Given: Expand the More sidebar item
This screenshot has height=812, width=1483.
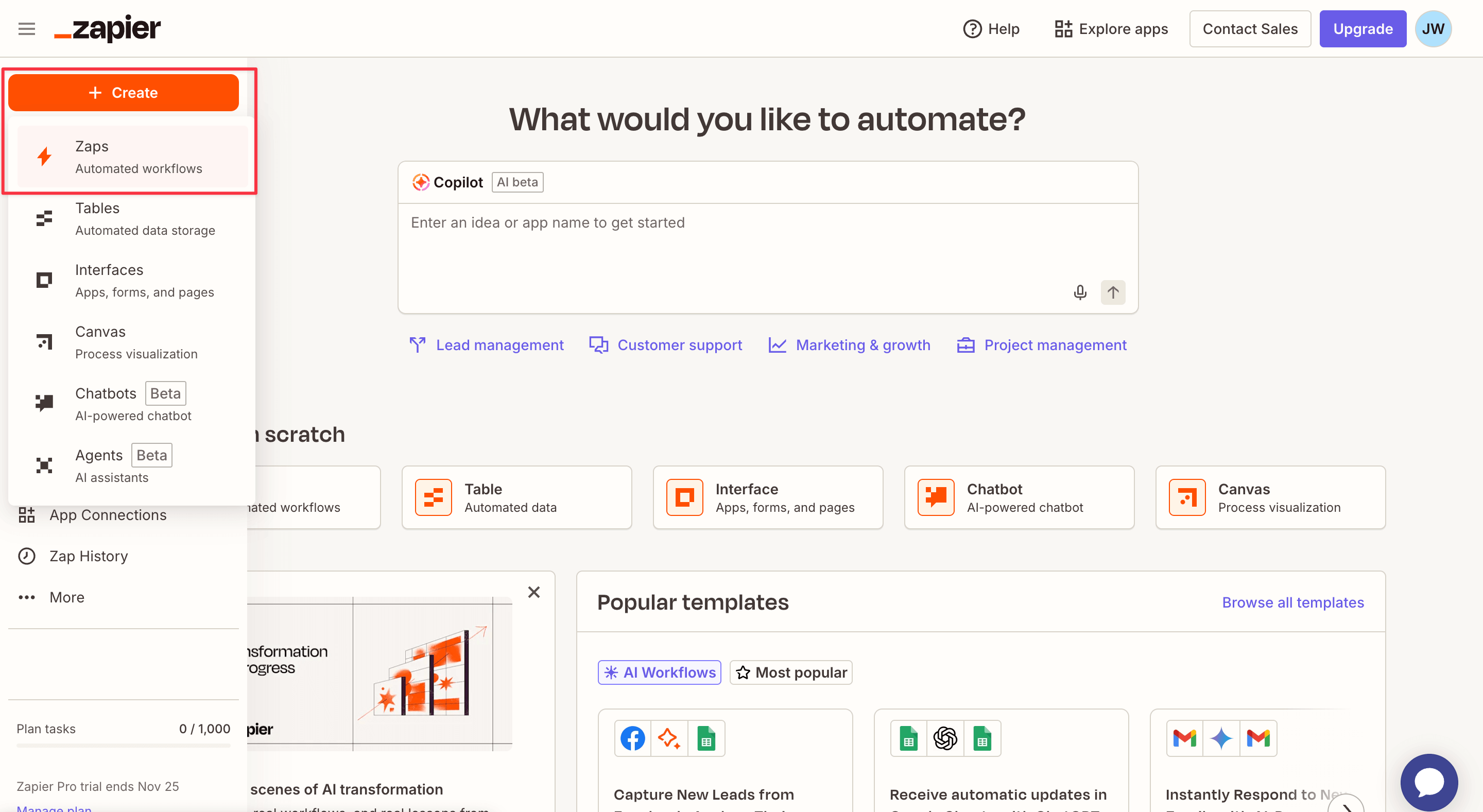Looking at the screenshot, I should pos(67,597).
